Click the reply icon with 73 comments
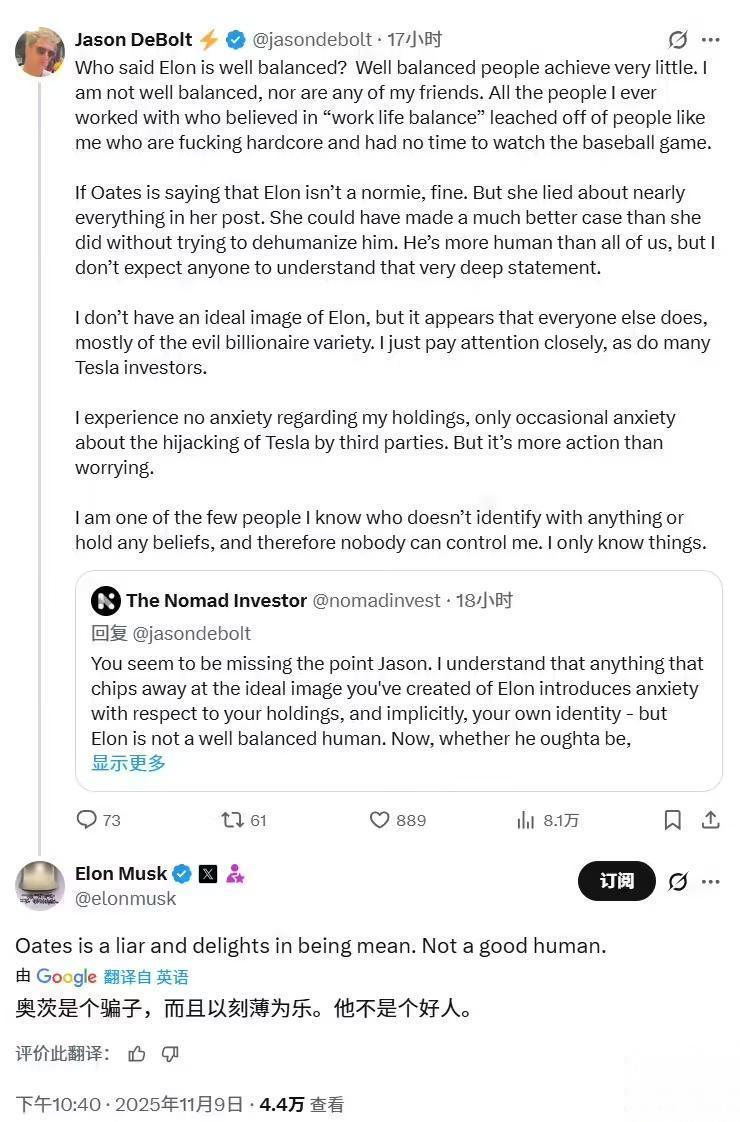Image resolution: width=740 pixels, height=1122 pixels. (87, 820)
